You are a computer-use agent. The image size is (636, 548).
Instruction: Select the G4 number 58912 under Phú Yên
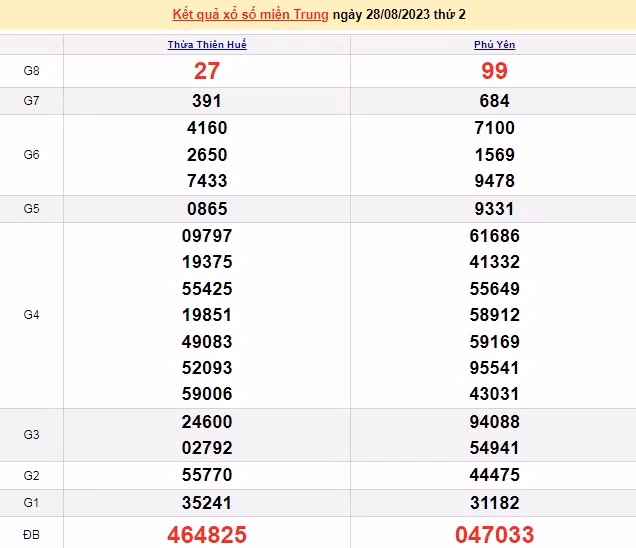(x=494, y=315)
